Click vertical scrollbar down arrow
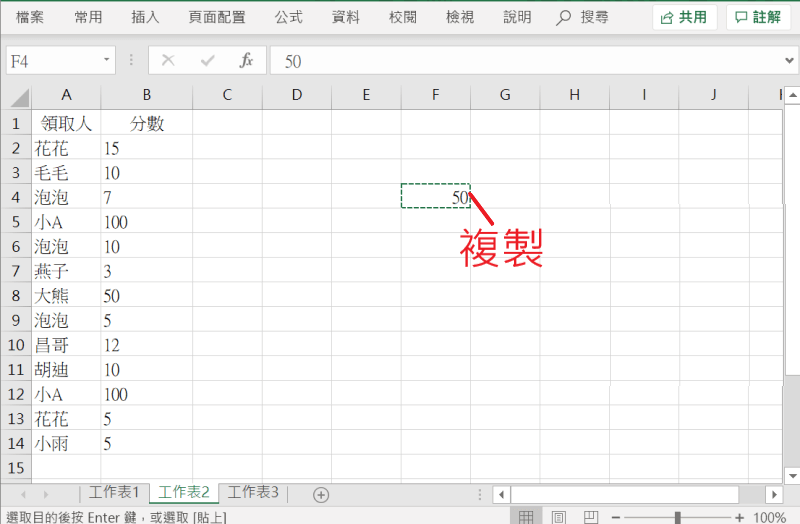Image resolution: width=800 pixels, height=524 pixels. tap(792, 476)
